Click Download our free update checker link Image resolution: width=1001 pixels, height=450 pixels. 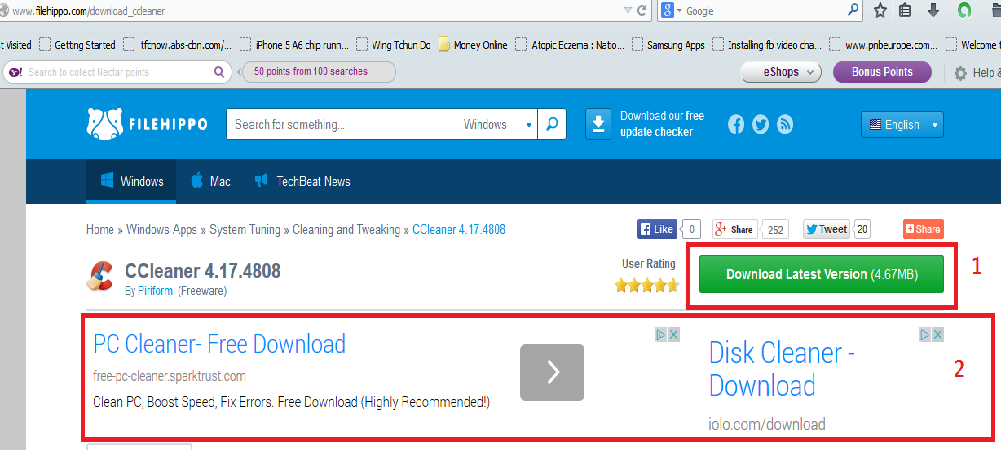(662, 124)
